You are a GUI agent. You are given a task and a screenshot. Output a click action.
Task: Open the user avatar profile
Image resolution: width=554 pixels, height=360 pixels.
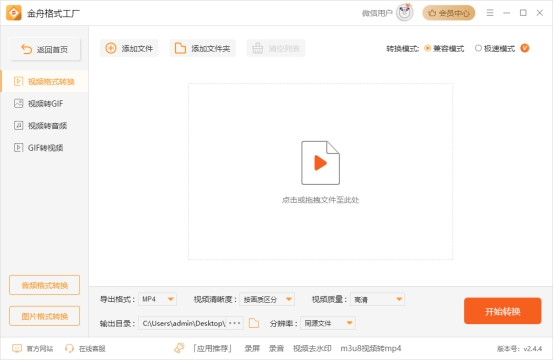click(x=404, y=13)
